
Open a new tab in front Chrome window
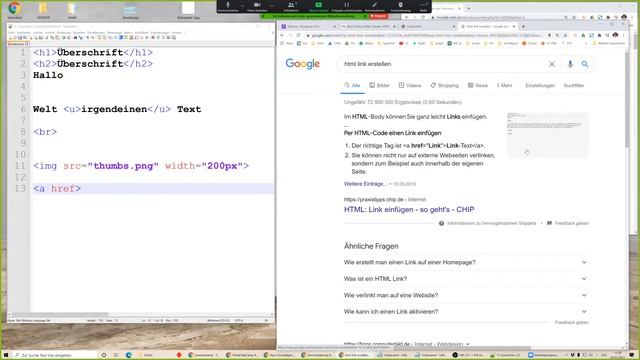(523, 27)
